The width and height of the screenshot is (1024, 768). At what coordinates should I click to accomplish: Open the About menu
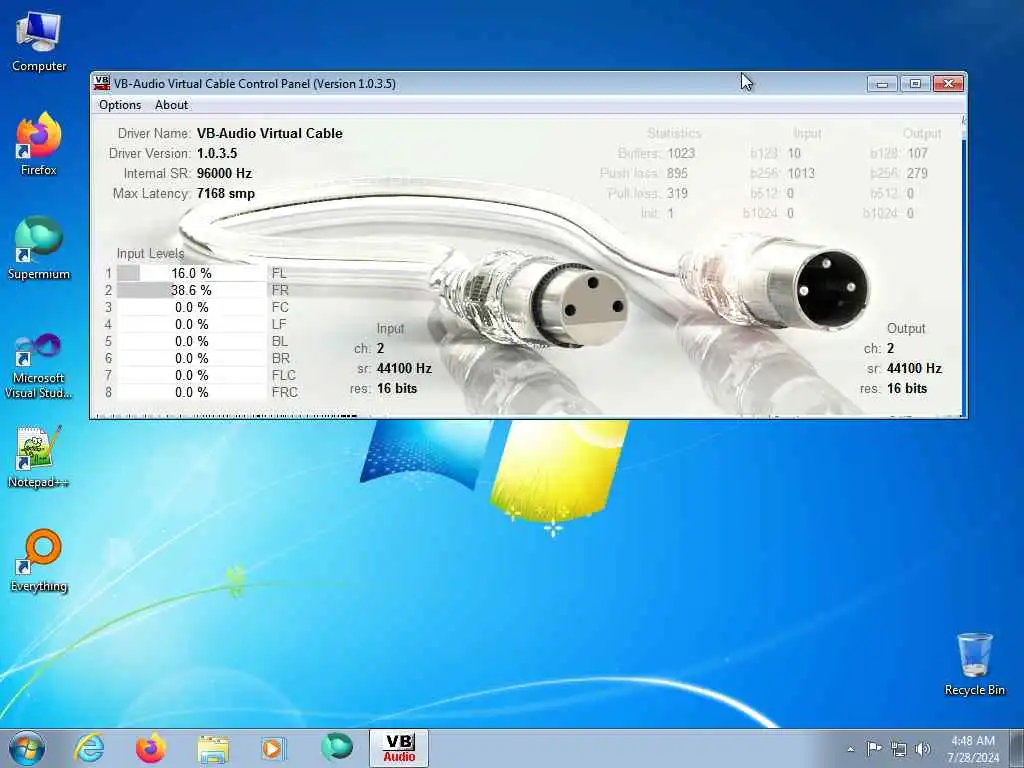click(x=171, y=104)
